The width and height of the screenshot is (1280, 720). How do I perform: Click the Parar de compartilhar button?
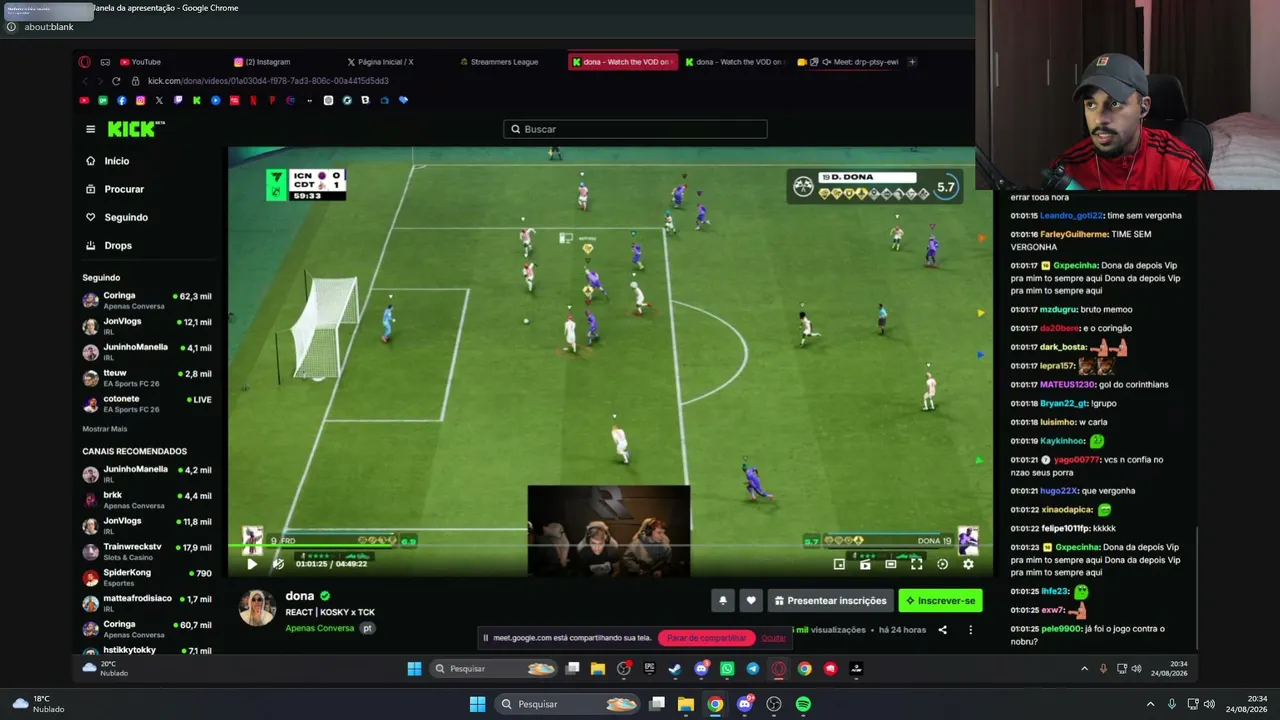706,638
